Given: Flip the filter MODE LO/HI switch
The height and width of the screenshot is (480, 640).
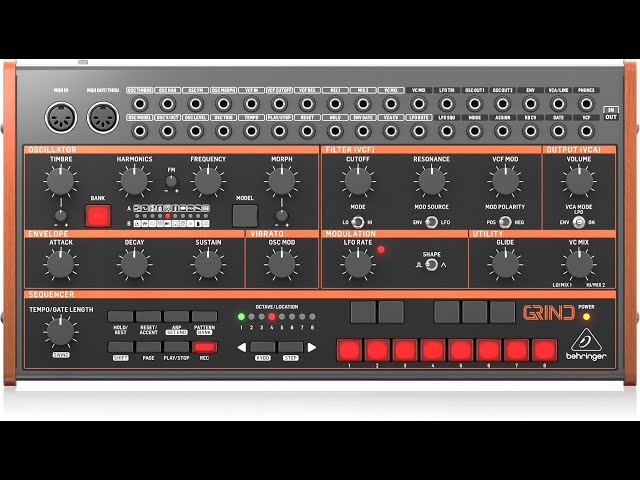Looking at the screenshot, I should point(358,222).
